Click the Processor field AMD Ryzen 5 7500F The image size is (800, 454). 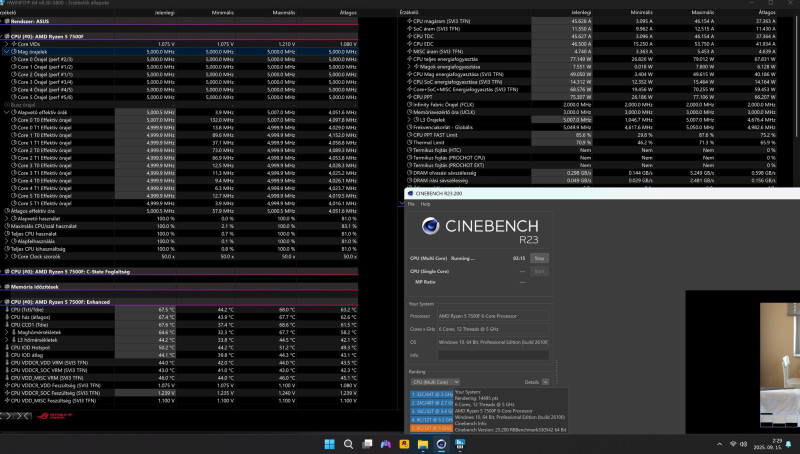tap(493, 316)
